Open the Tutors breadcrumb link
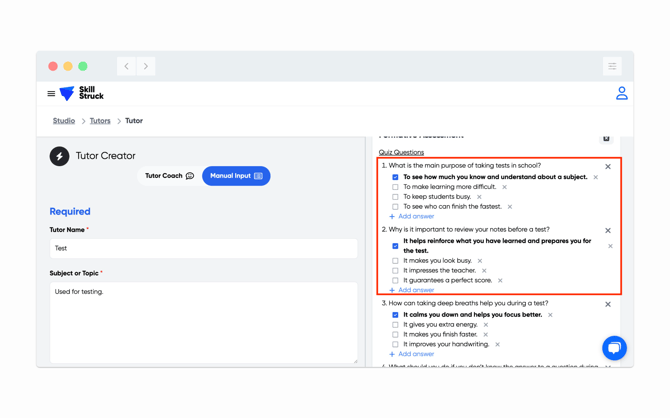 click(x=100, y=121)
